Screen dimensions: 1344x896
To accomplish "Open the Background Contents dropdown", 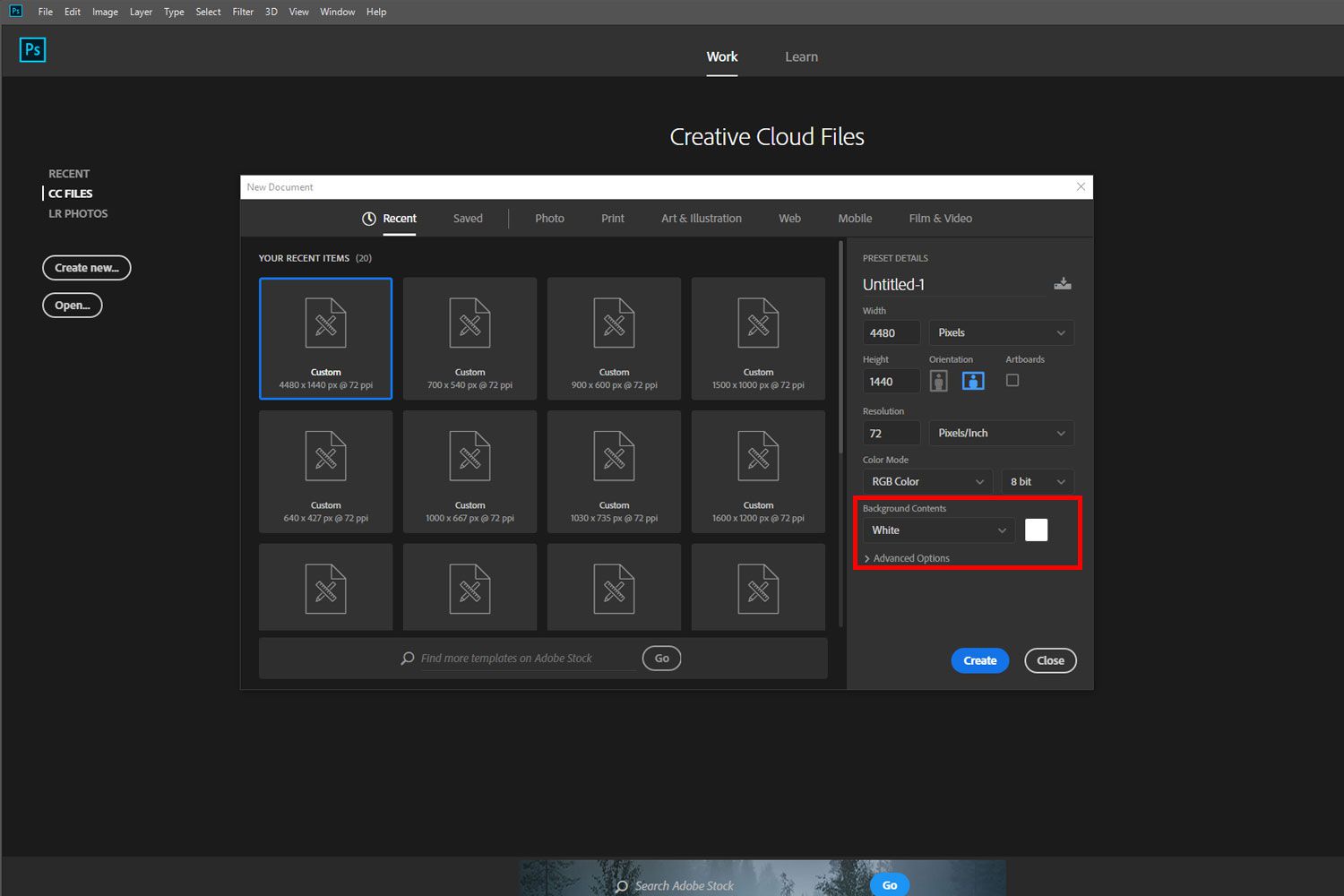I will [x=937, y=530].
